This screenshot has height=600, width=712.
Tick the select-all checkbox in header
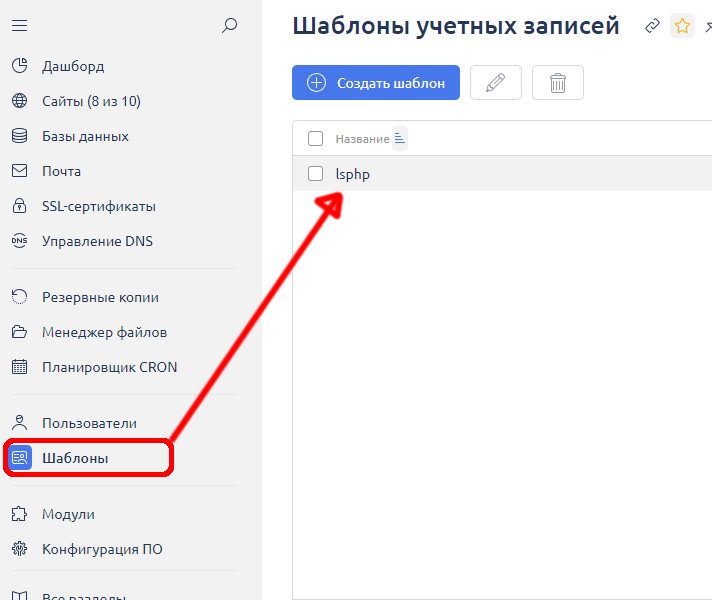(x=316, y=139)
